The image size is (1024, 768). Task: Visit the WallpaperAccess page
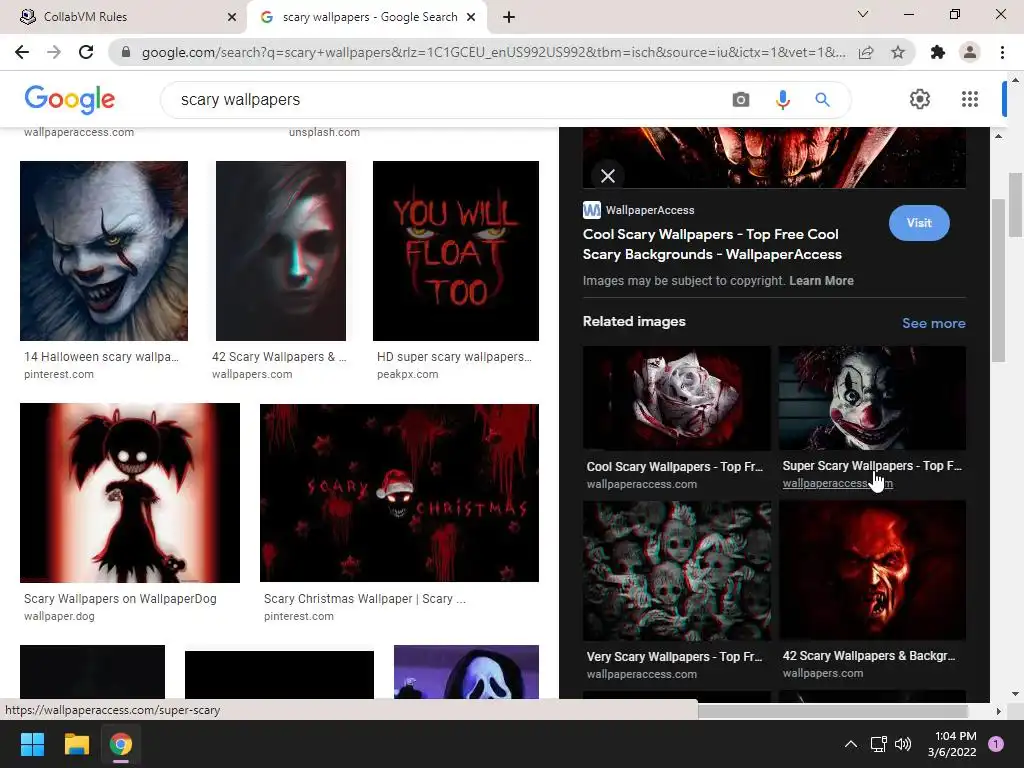(919, 223)
